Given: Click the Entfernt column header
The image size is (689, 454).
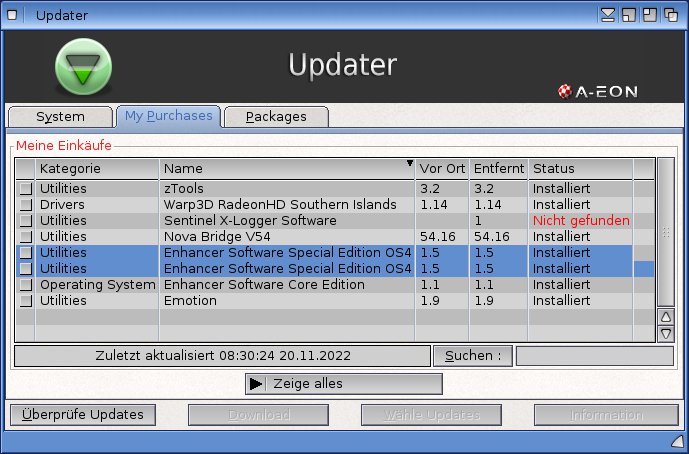Looking at the screenshot, I should (x=499, y=169).
